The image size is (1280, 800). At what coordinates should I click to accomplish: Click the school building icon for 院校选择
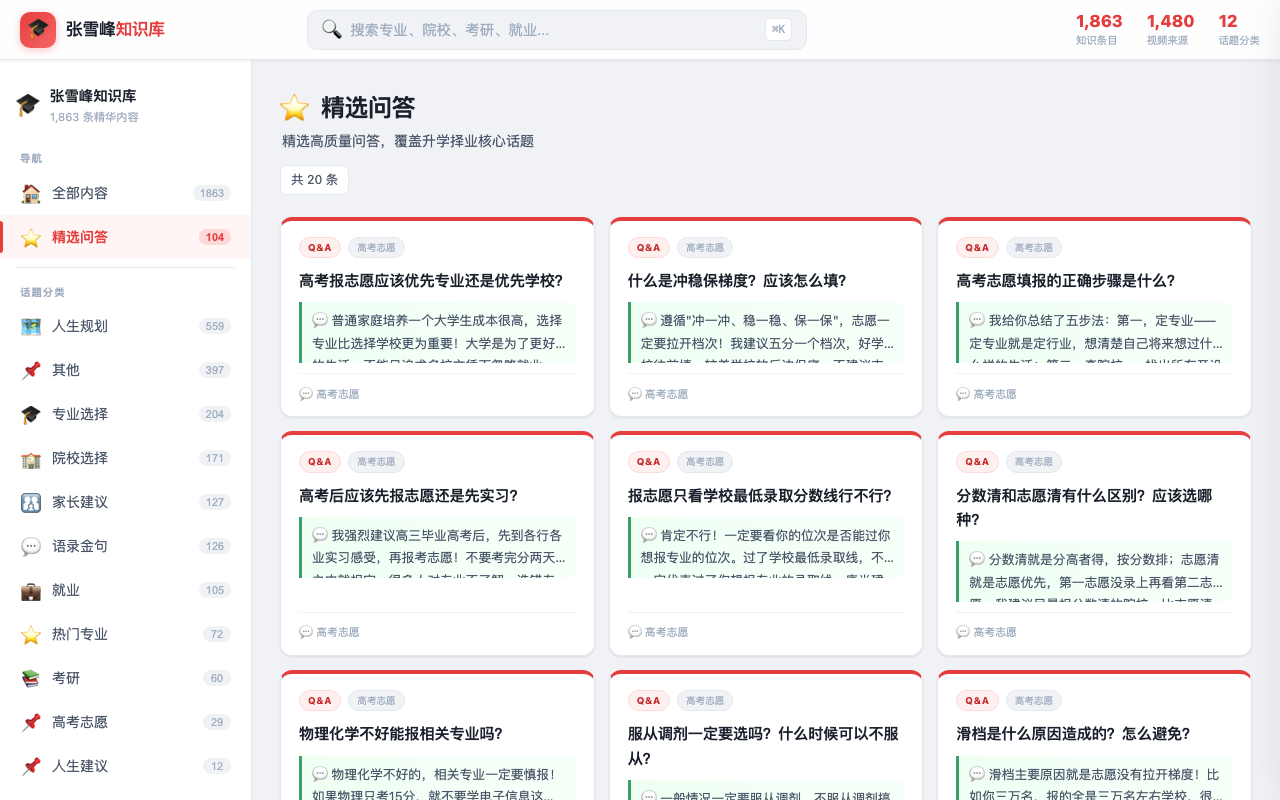tap(31, 458)
